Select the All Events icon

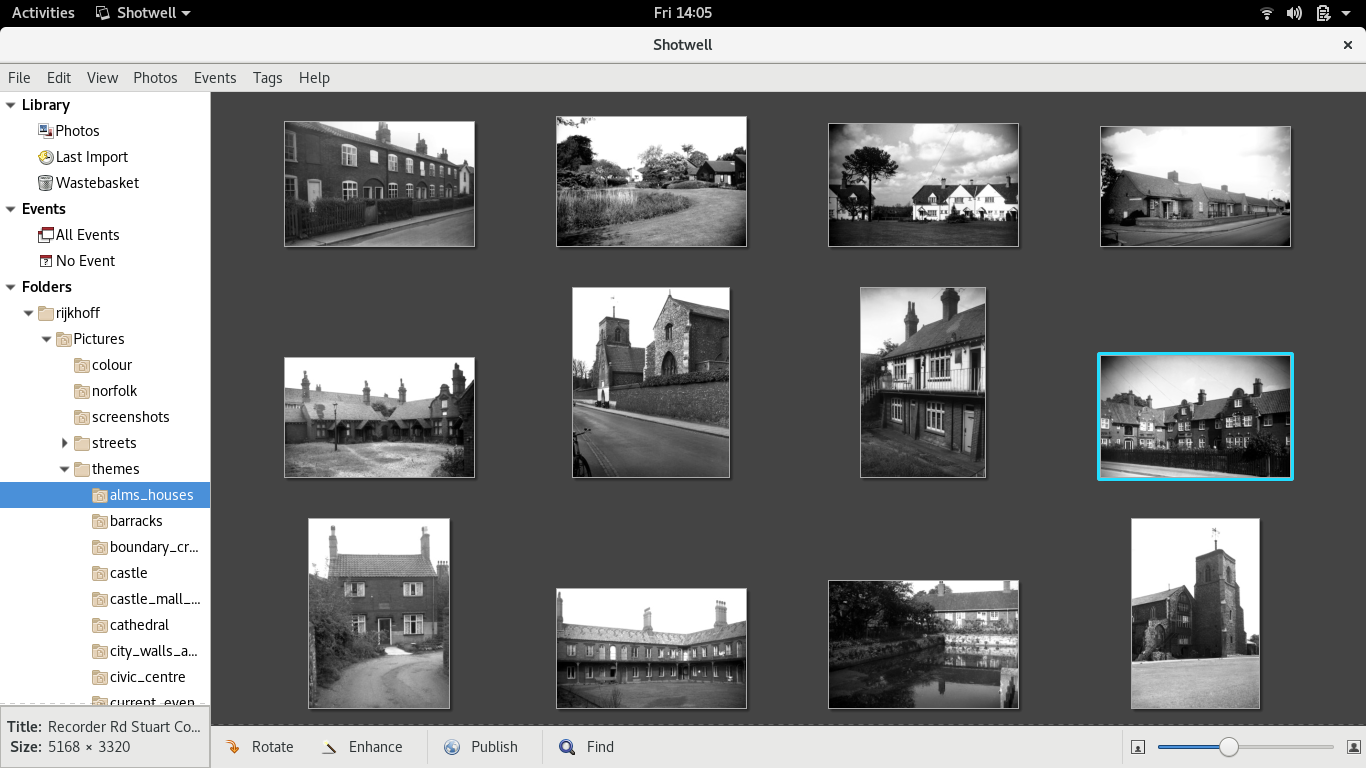[x=45, y=235]
